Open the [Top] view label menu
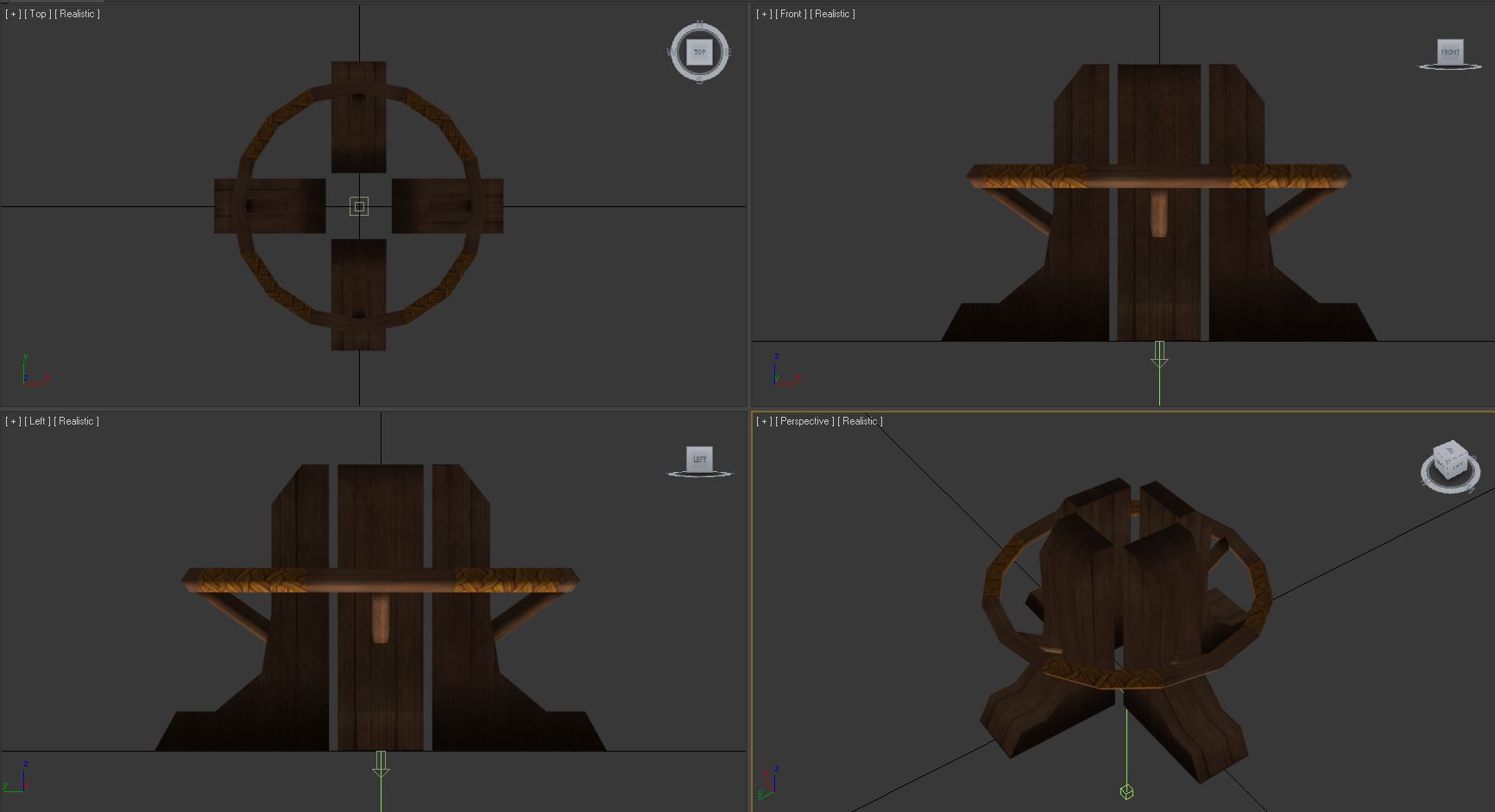1495x812 pixels. tap(37, 14)
